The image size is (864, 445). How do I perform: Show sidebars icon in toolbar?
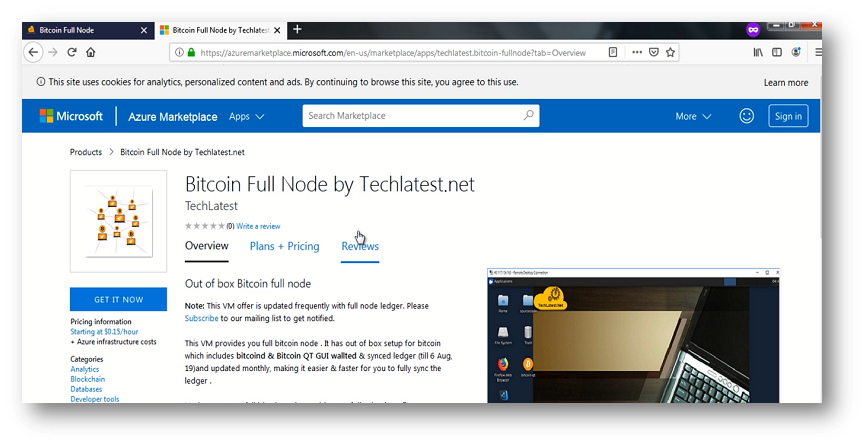[x=777, y=52]
